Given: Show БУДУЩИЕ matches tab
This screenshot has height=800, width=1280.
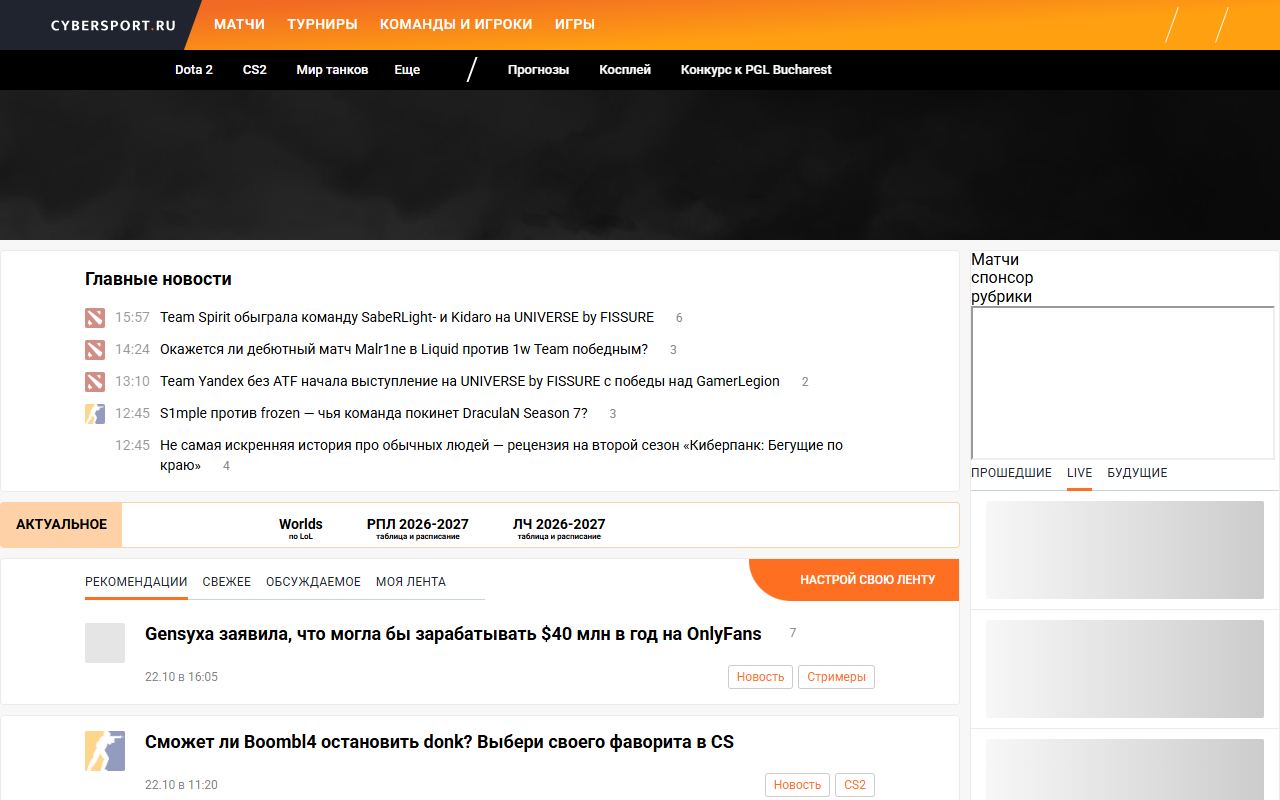Looking at the screenshot, I should pos(1137,473).
